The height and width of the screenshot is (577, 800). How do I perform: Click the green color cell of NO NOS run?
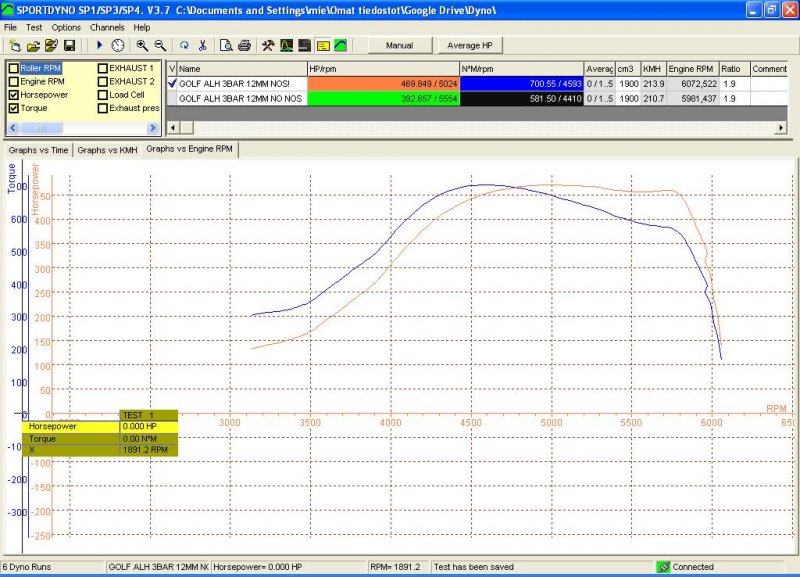click(x=383, y=99)
